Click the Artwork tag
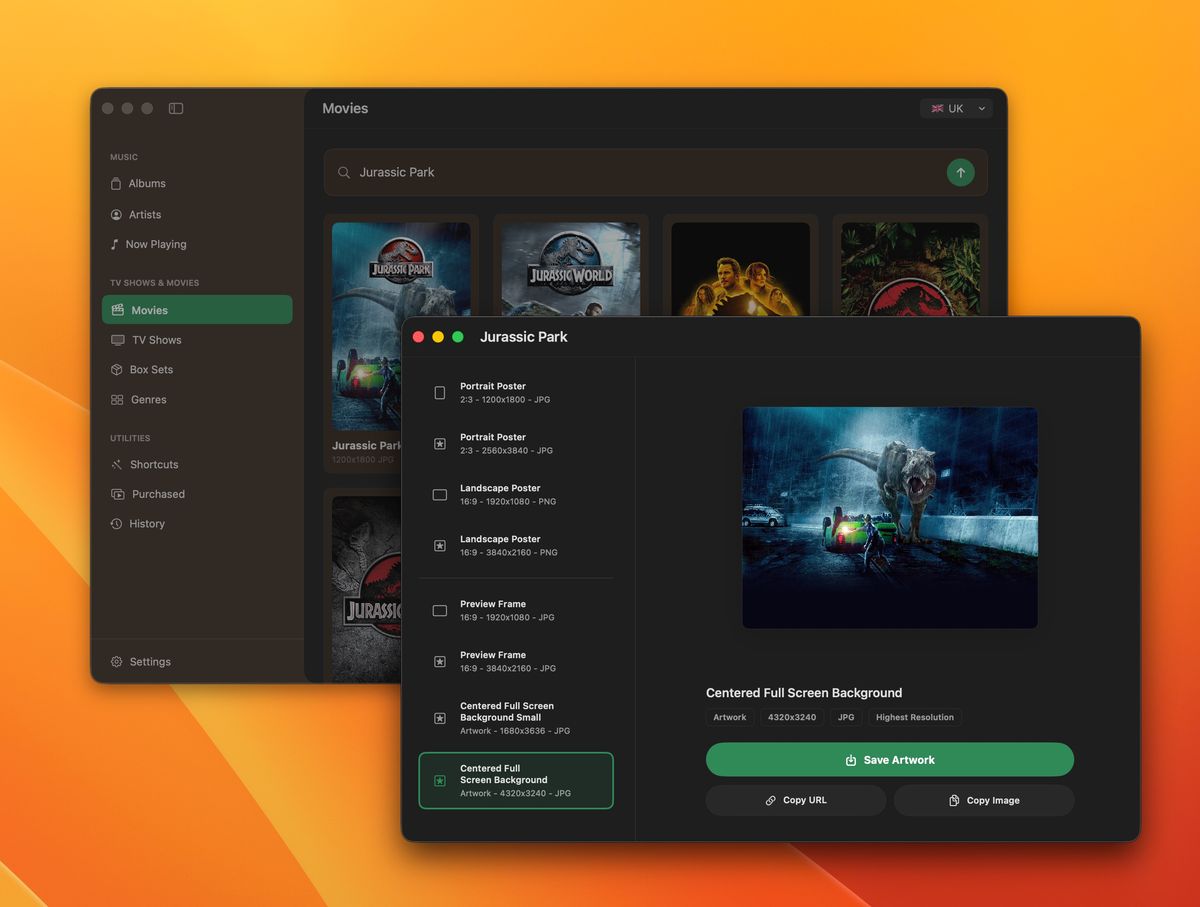1200x907 pixels. coord(730,717)
